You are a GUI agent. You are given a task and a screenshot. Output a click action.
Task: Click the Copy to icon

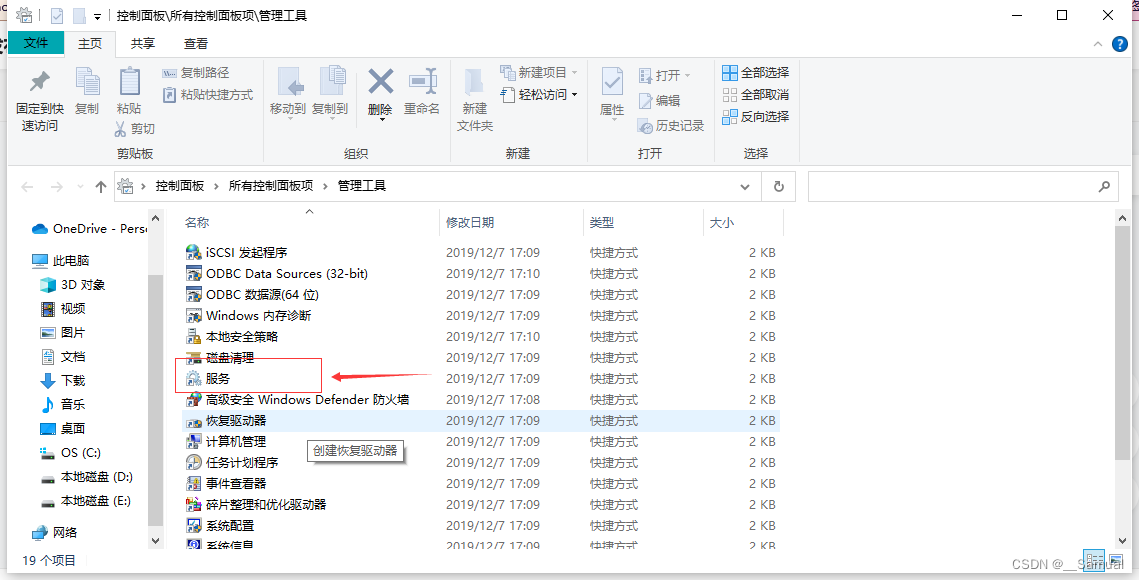coord(331,81)
